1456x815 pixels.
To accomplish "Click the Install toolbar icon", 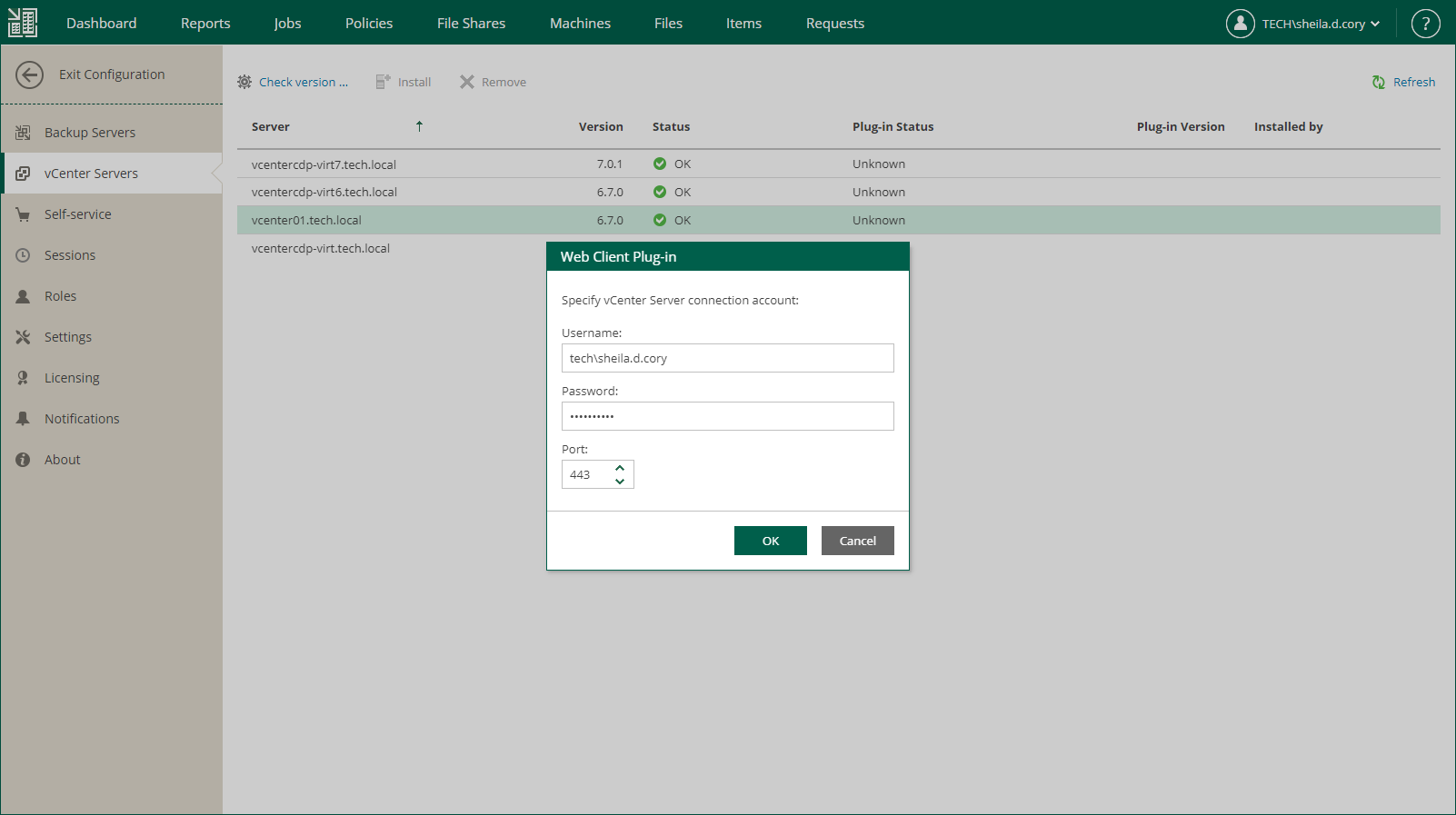I will click(x=384, y=82).
